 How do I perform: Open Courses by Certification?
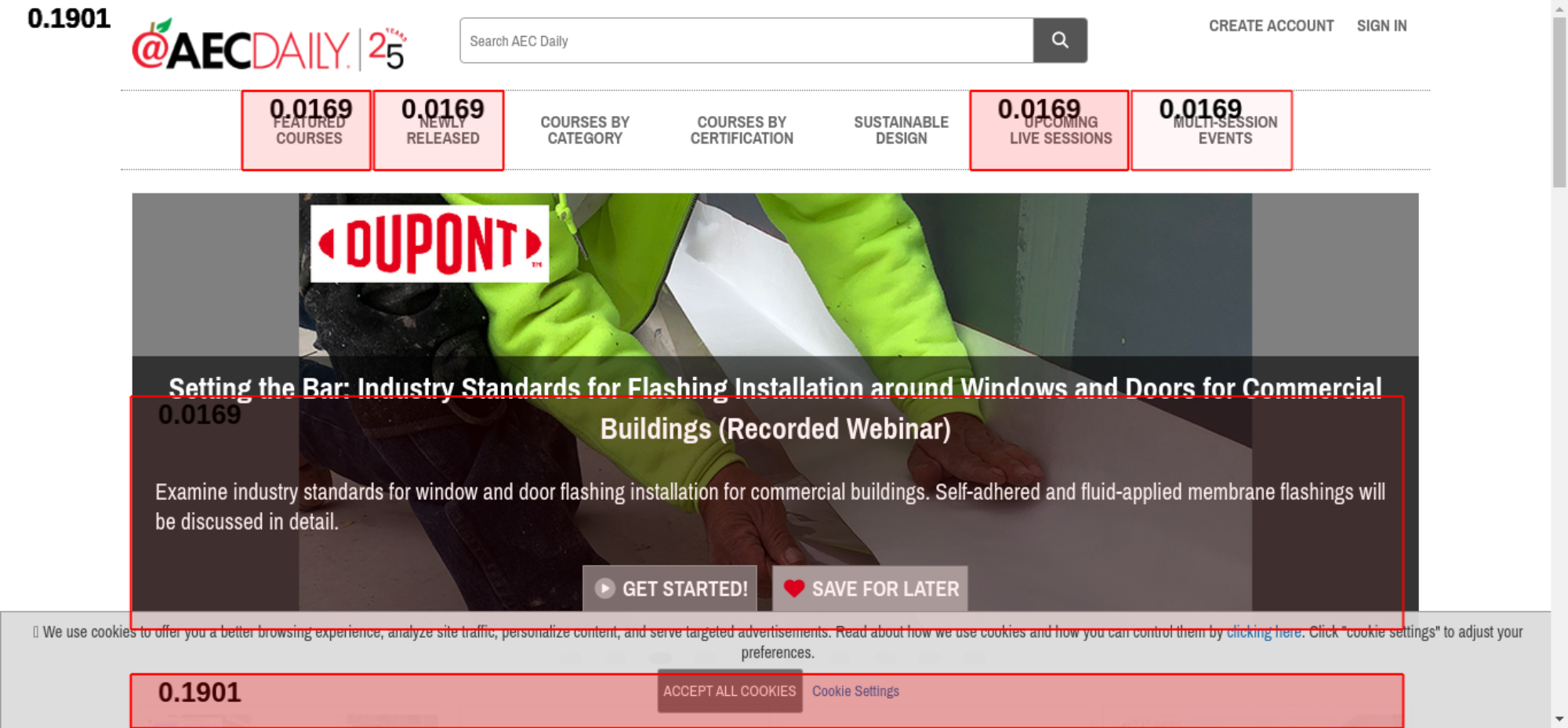point(742,130)
